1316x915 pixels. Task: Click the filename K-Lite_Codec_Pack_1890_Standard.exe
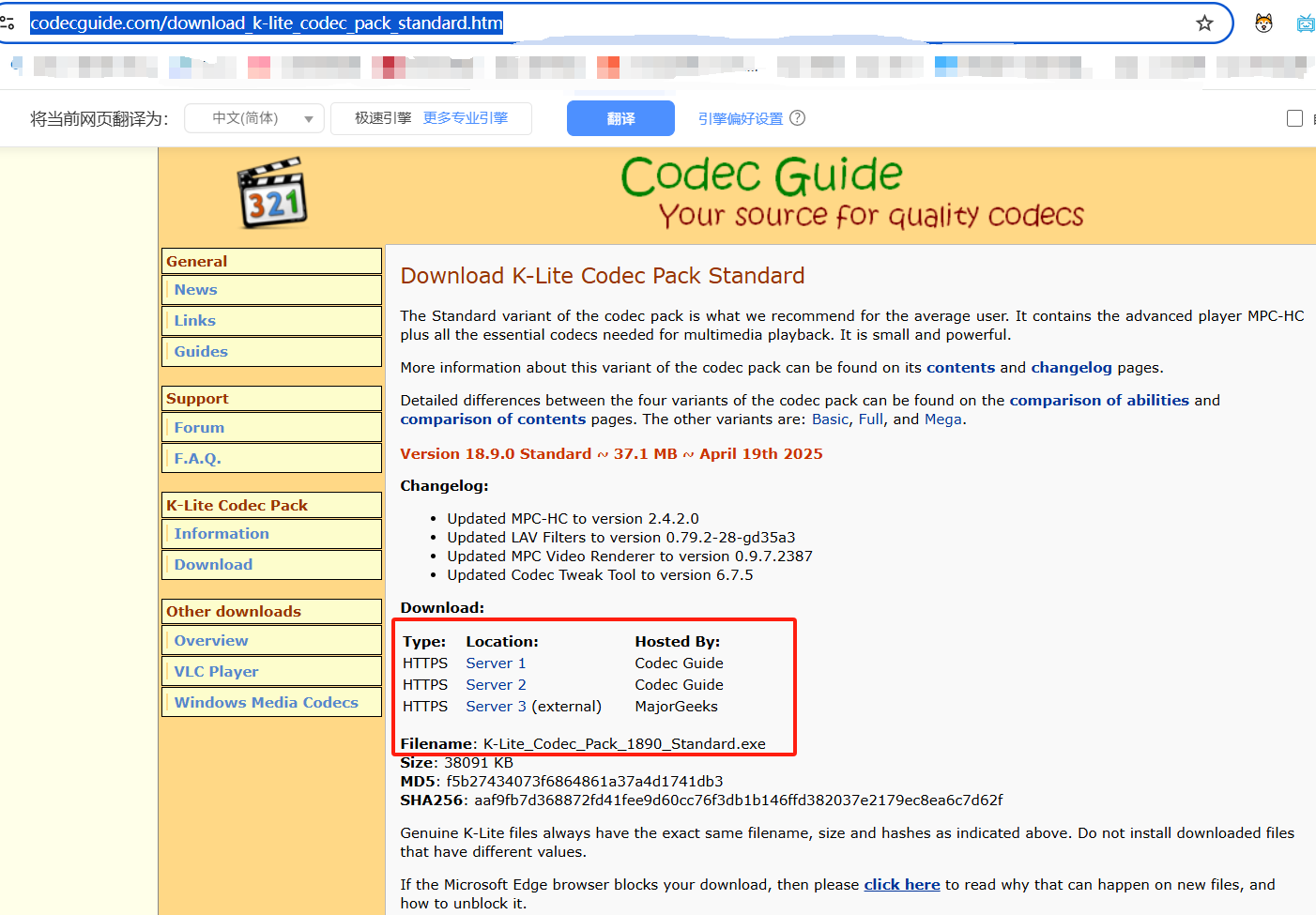[624, 744]
